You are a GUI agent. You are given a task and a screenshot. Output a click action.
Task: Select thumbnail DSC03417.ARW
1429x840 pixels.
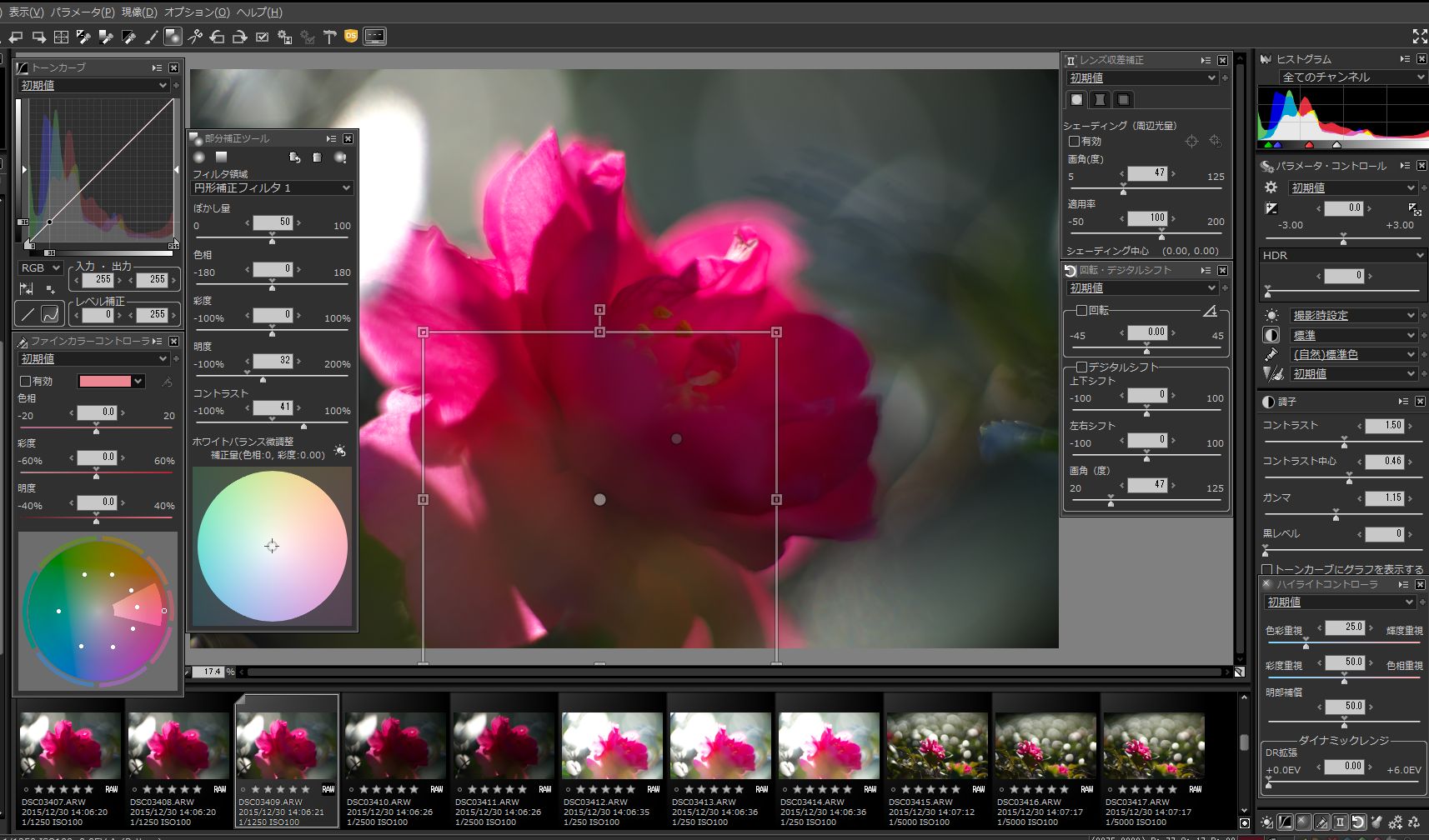tap(1154, 760)
